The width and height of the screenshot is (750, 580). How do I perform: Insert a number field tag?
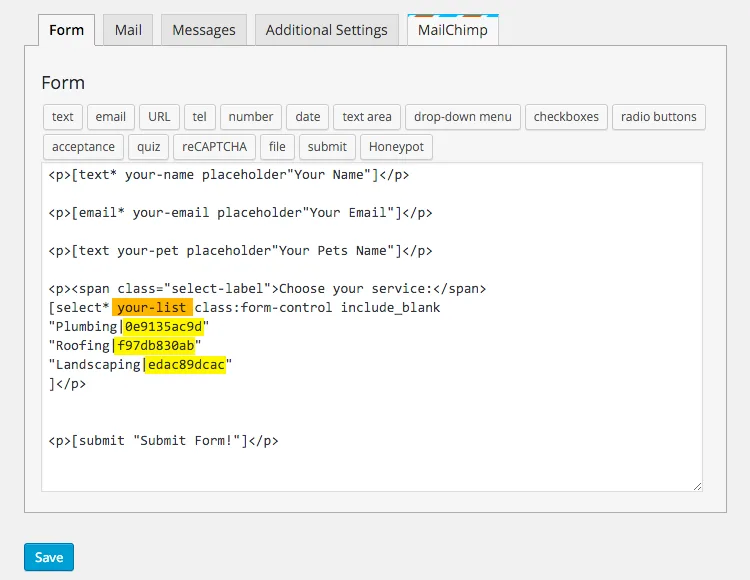point(251,117)
